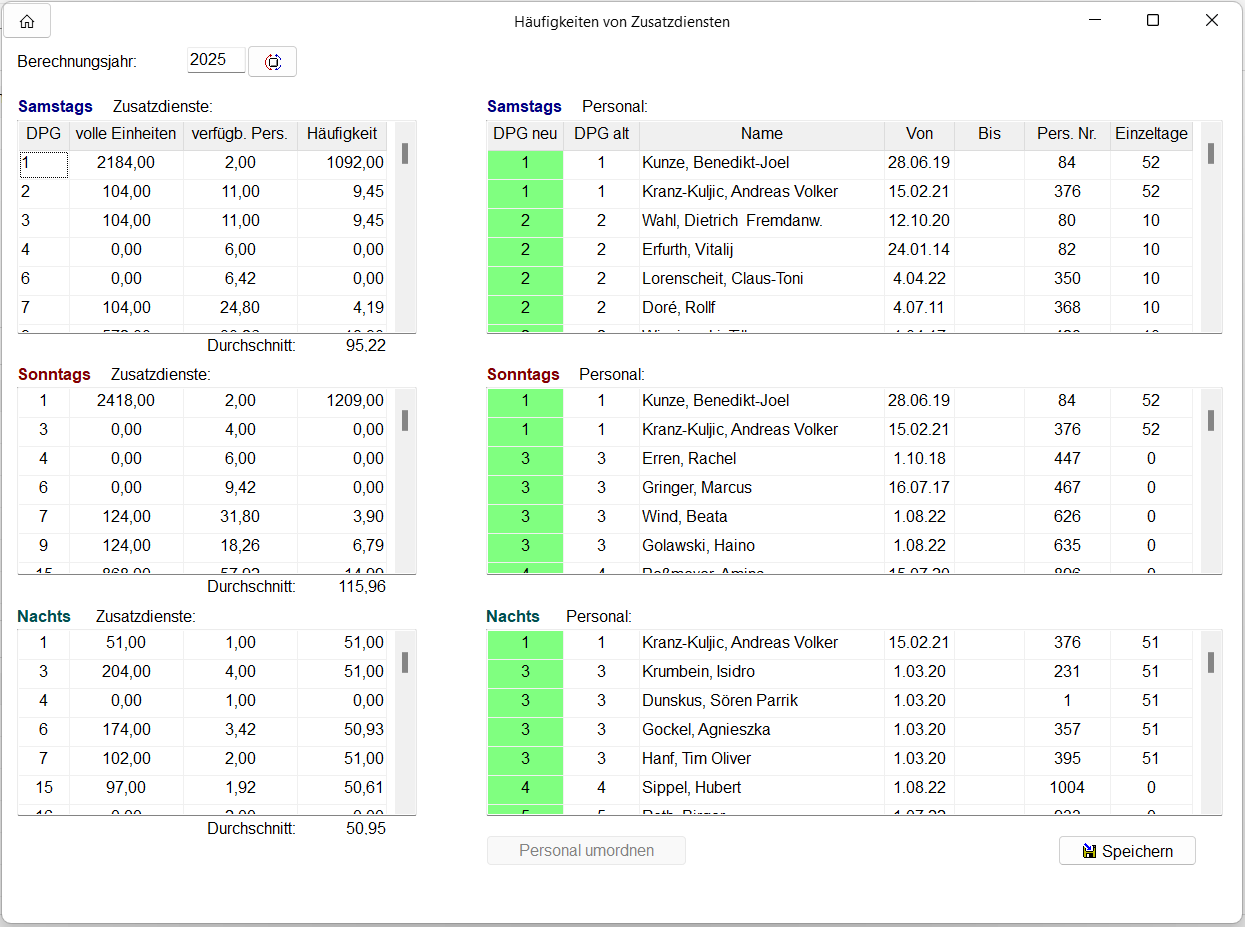
Task: Click the Häufigkeit column header
Action: 342,134
